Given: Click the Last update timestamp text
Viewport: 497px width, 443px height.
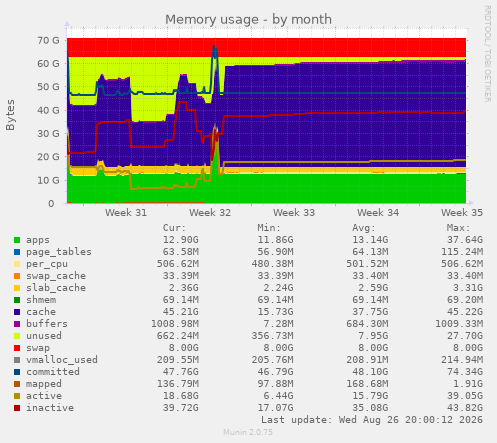Looking at the screenshot, I should tap(372, 420).
